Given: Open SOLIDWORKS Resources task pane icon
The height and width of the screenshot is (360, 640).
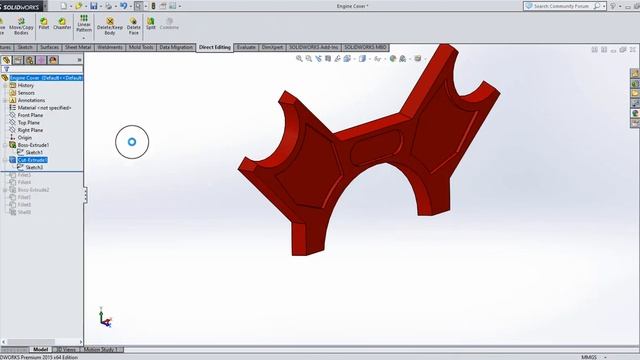Looking at the screenshot, I should click(635, 73).
